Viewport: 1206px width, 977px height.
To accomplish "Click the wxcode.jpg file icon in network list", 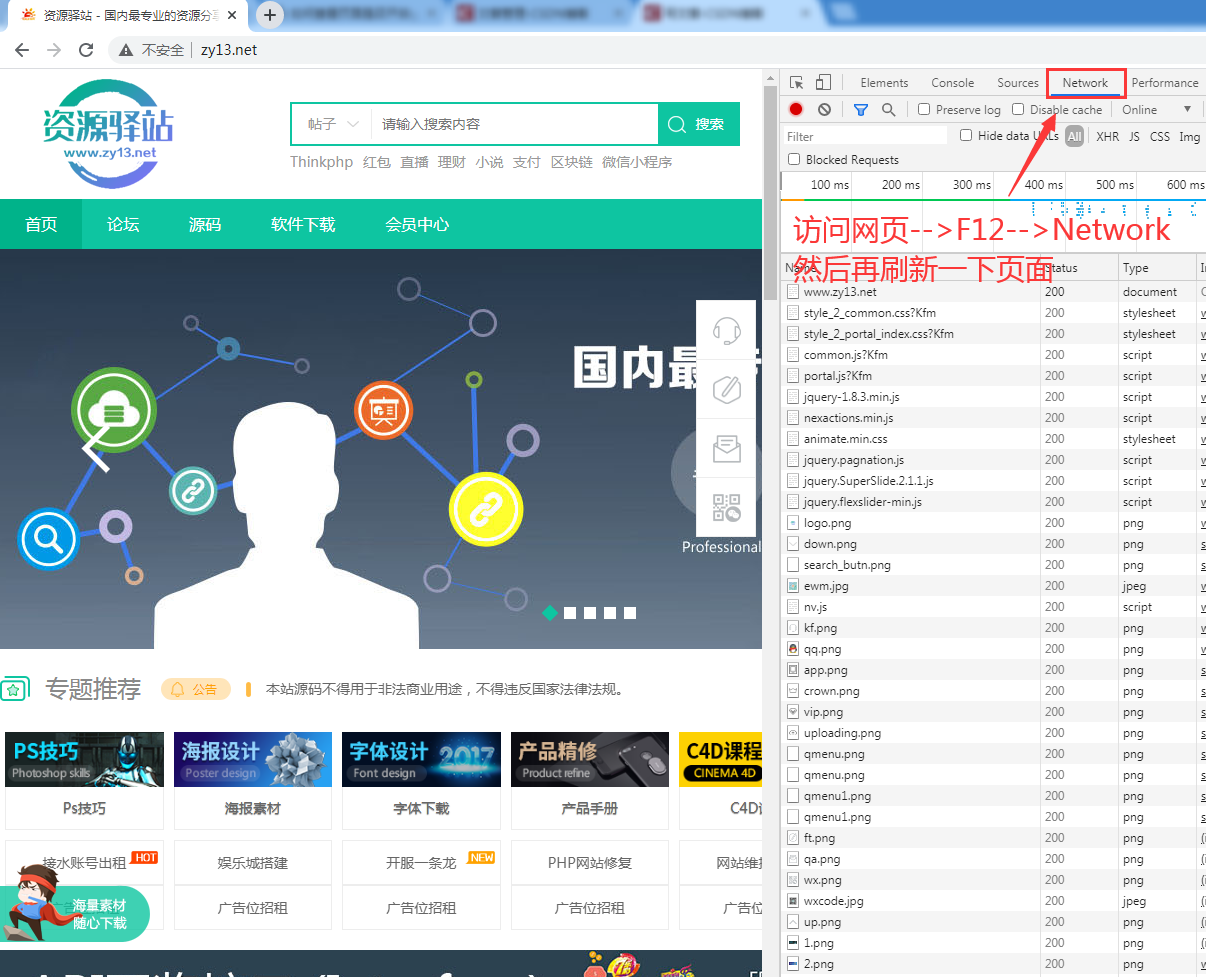I will tap(793, 901).
